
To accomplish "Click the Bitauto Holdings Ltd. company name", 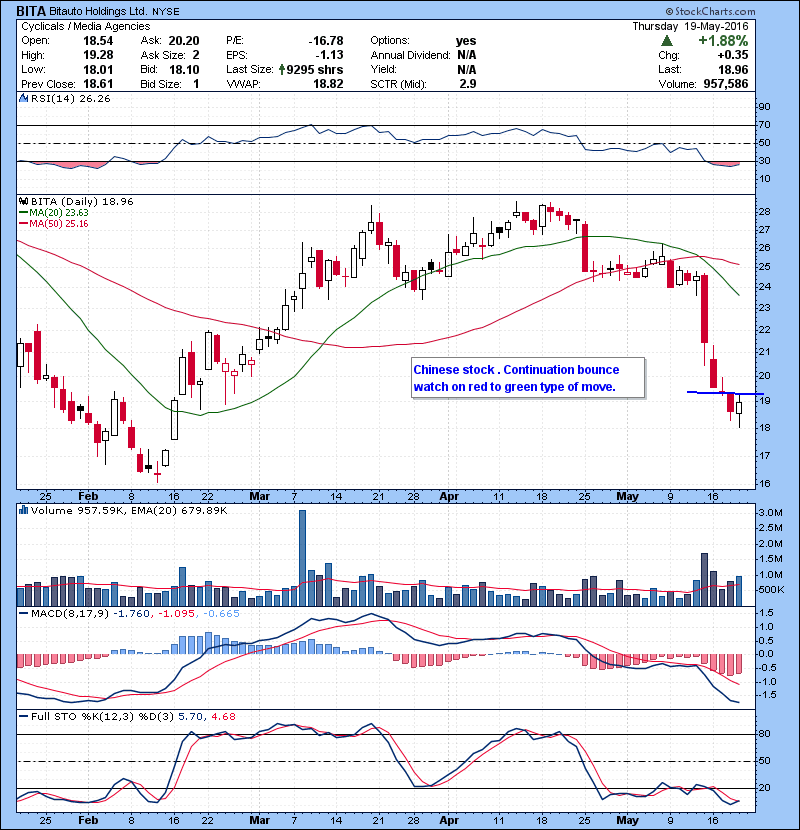I will coord(98,11).
